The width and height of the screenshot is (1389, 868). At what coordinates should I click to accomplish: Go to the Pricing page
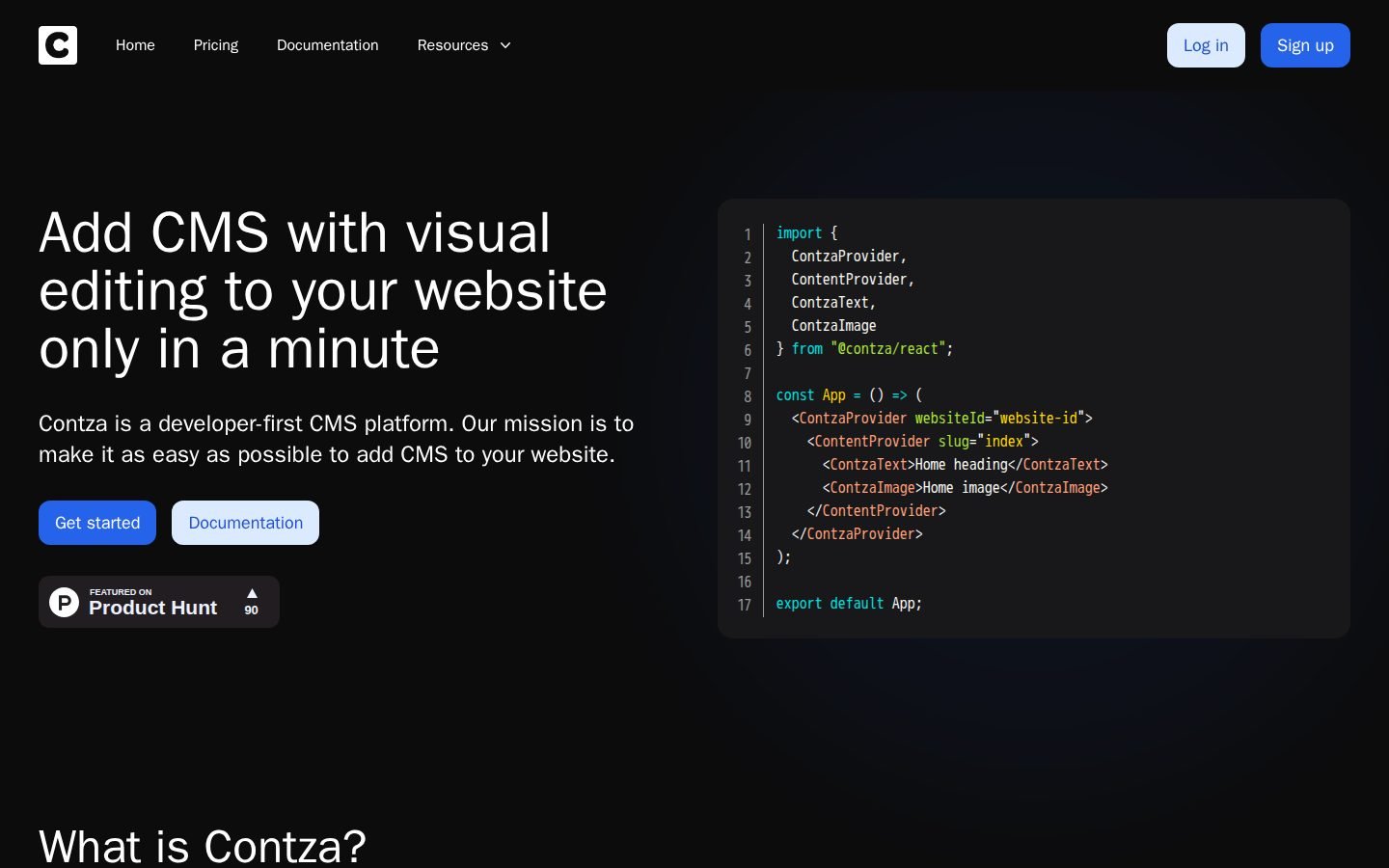tap(216, 45)
